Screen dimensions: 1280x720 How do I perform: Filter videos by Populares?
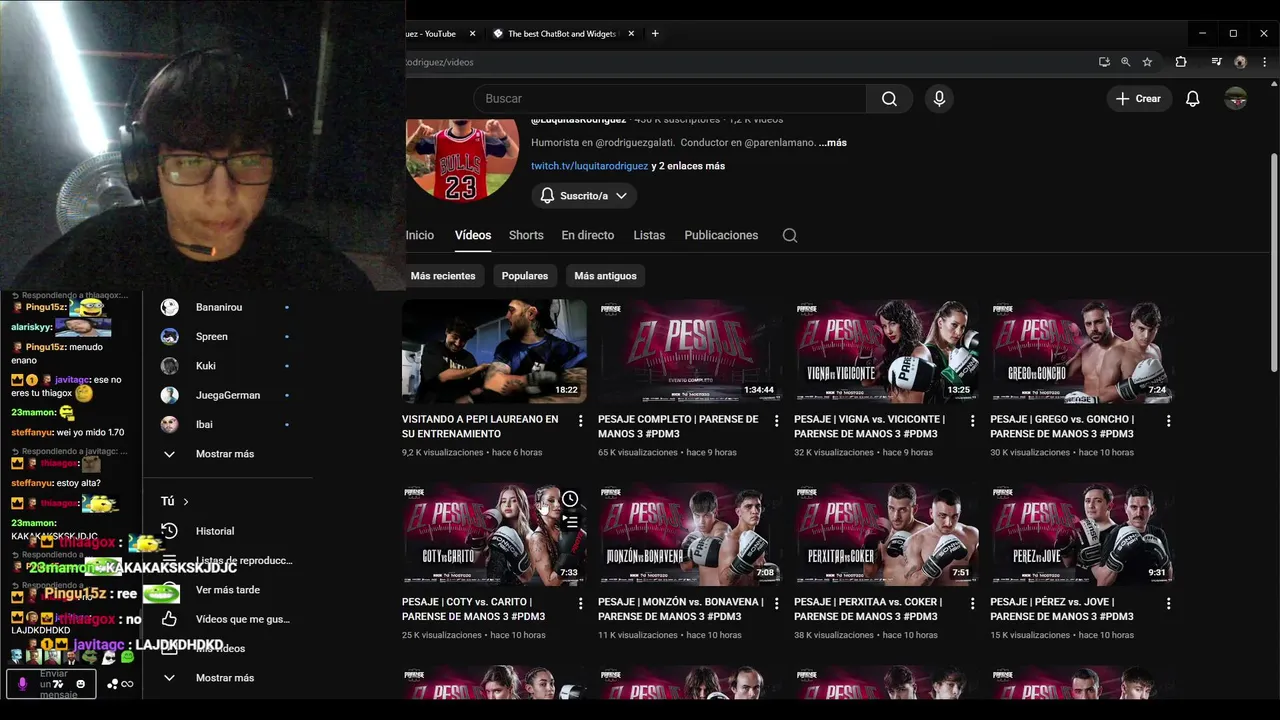click(525, 276)
